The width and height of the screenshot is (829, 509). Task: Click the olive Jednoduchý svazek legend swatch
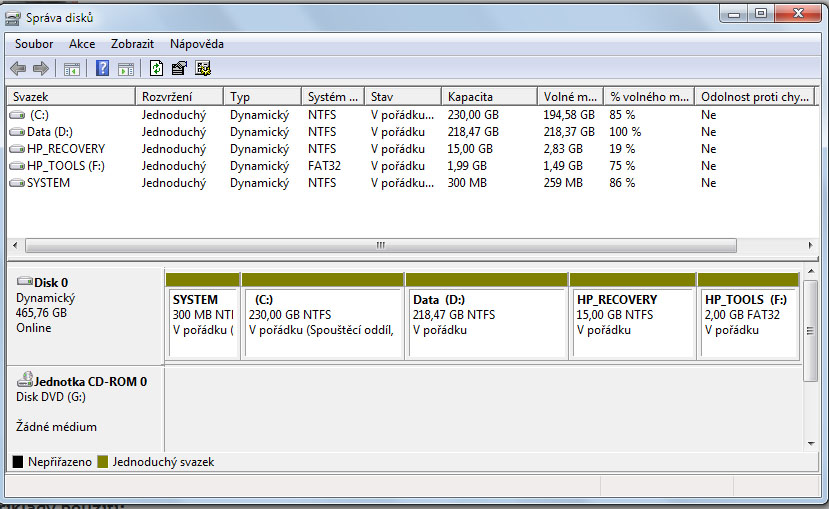[x=103, y=462]
